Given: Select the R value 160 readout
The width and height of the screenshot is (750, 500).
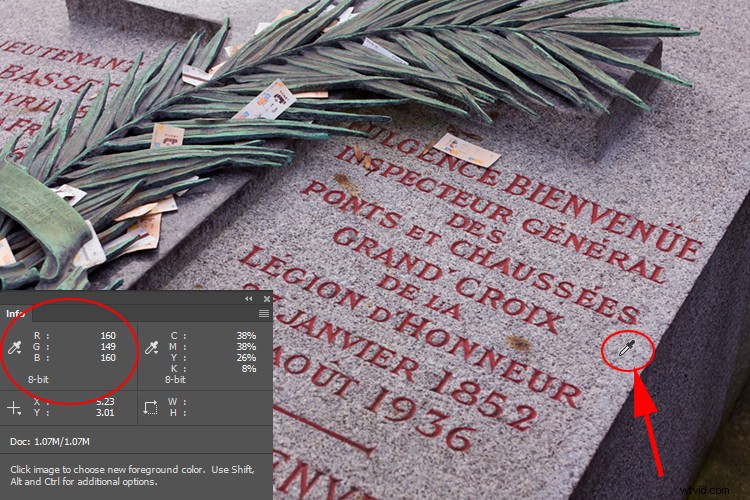Looking at the screenshot, I should 108,335.
